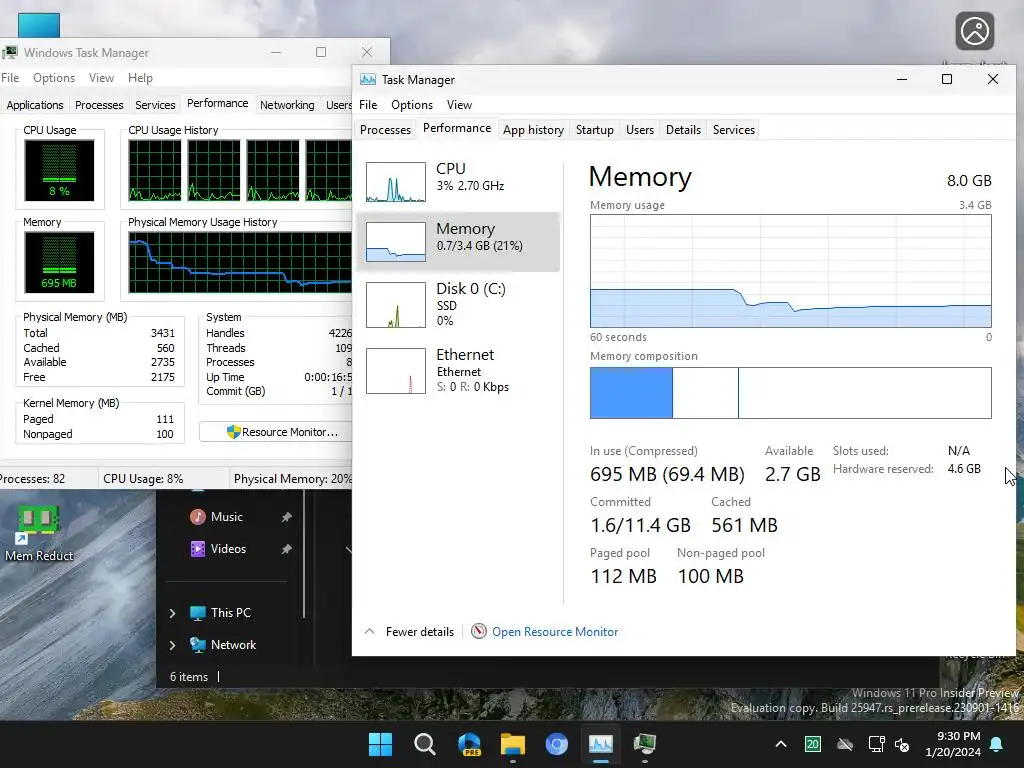Click the CPU Usage meter showing 8 %

[x=59, y=170]
